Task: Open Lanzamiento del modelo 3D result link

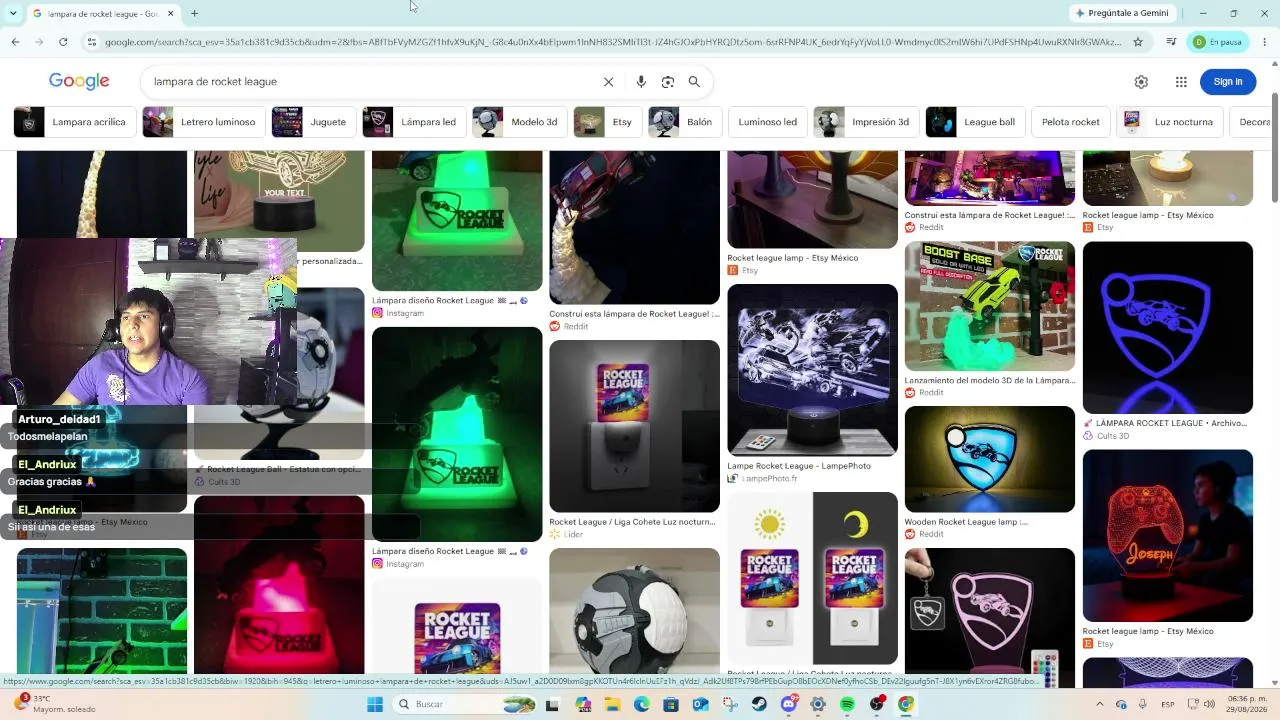Action: click(x=990, y=381)
